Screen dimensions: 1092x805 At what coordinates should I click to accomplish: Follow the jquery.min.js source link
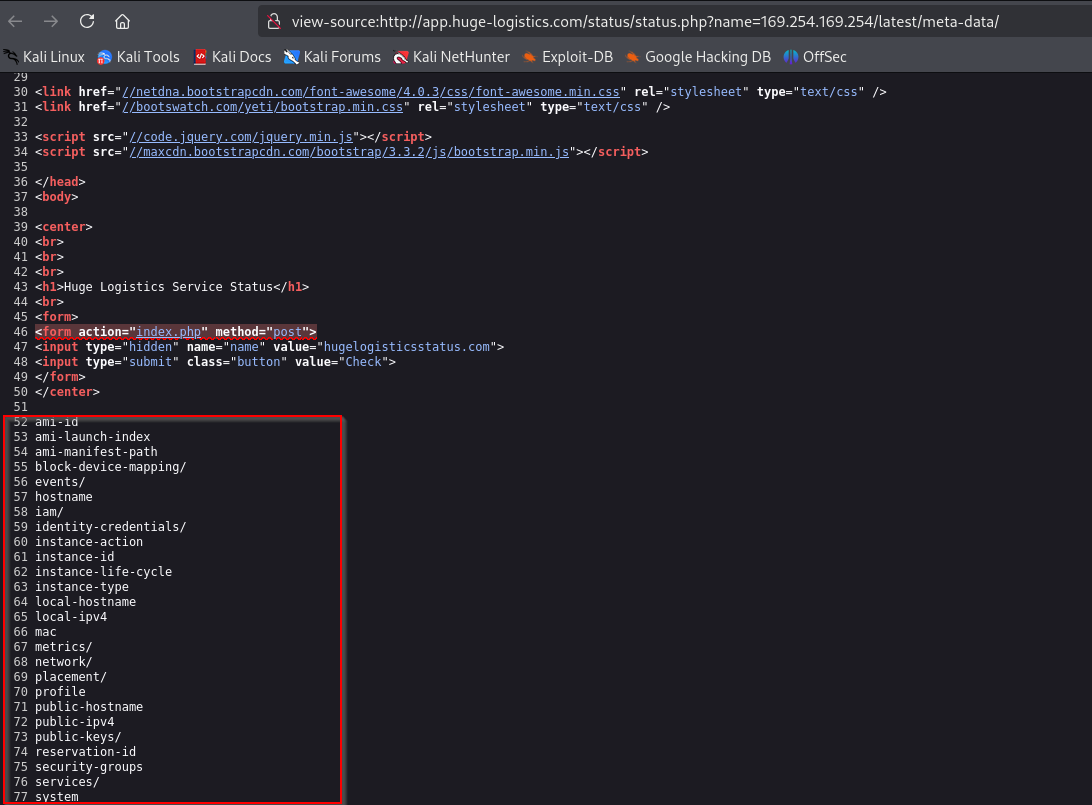241,137
